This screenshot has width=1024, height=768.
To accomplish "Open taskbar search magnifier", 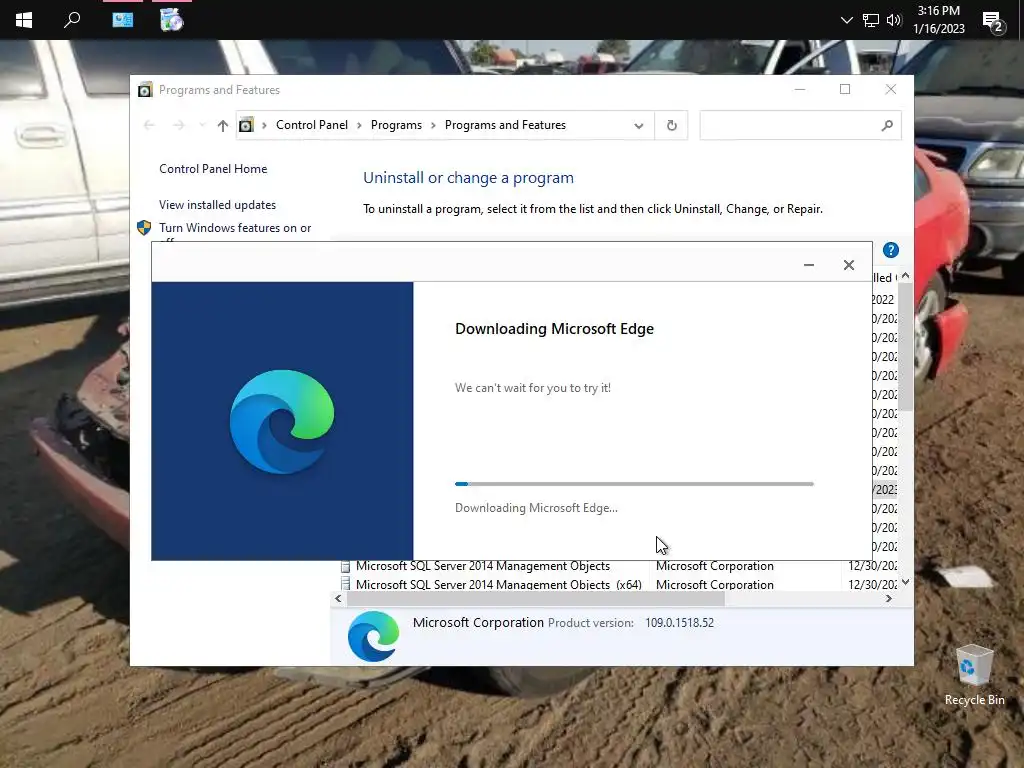I will coord(72,20).
